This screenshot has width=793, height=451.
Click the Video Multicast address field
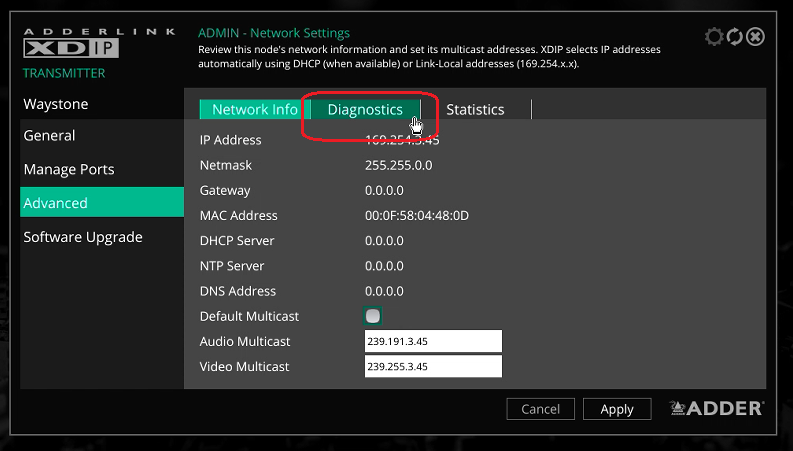(433, 367)
